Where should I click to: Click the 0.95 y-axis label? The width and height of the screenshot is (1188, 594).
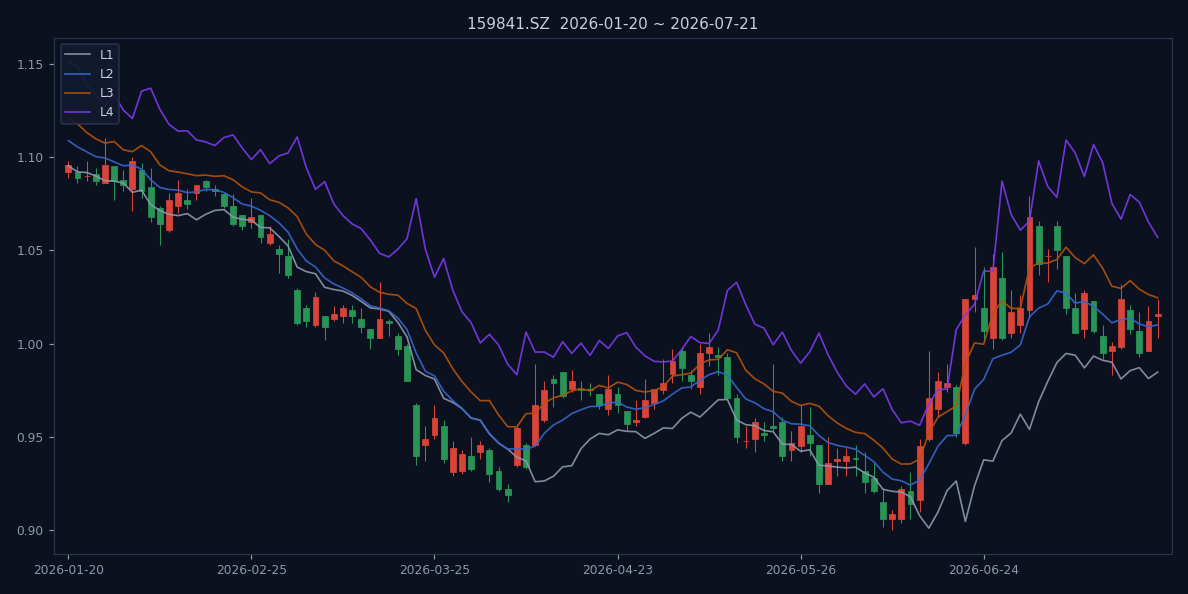pos(30,437)
